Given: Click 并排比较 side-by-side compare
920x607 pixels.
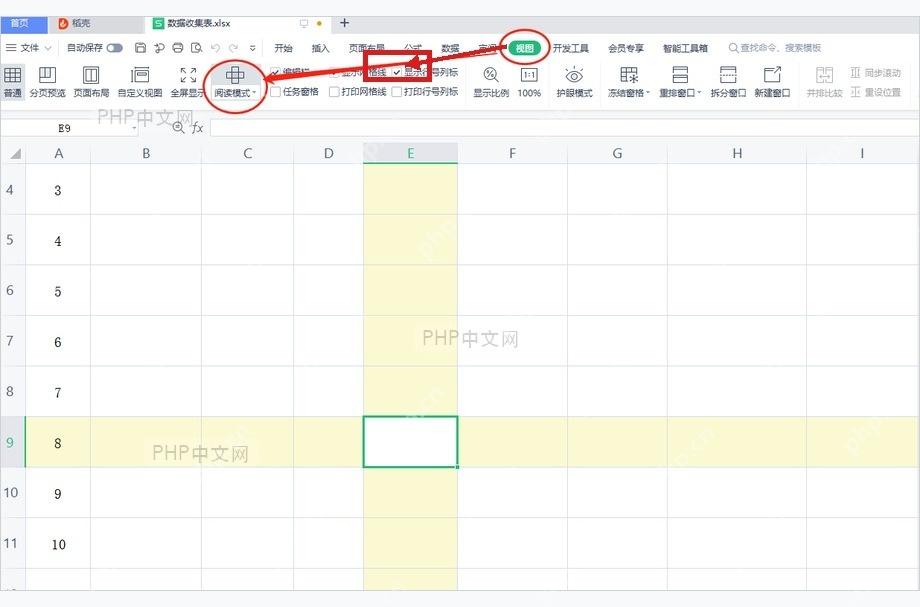Looking at the screenshot, I should (x=824, y=82).
